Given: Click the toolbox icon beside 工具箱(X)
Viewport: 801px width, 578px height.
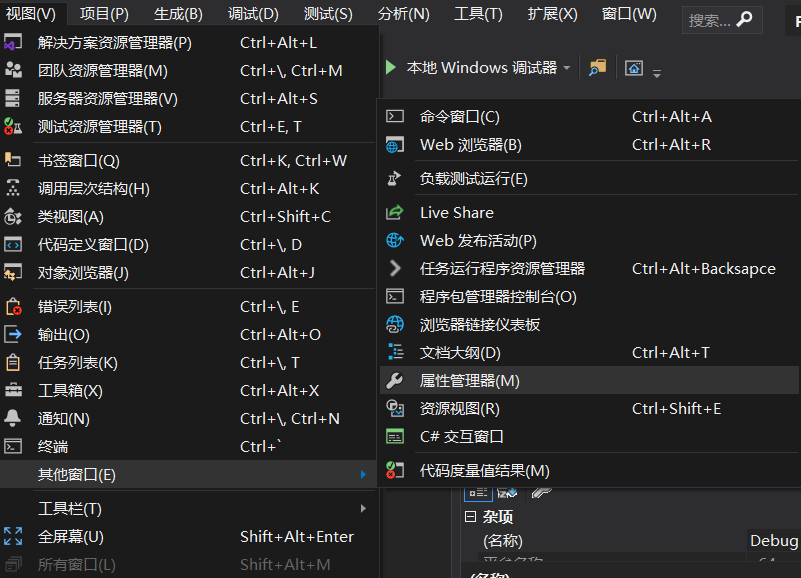Looking at the screenshot, I should [x=12, y=390].
